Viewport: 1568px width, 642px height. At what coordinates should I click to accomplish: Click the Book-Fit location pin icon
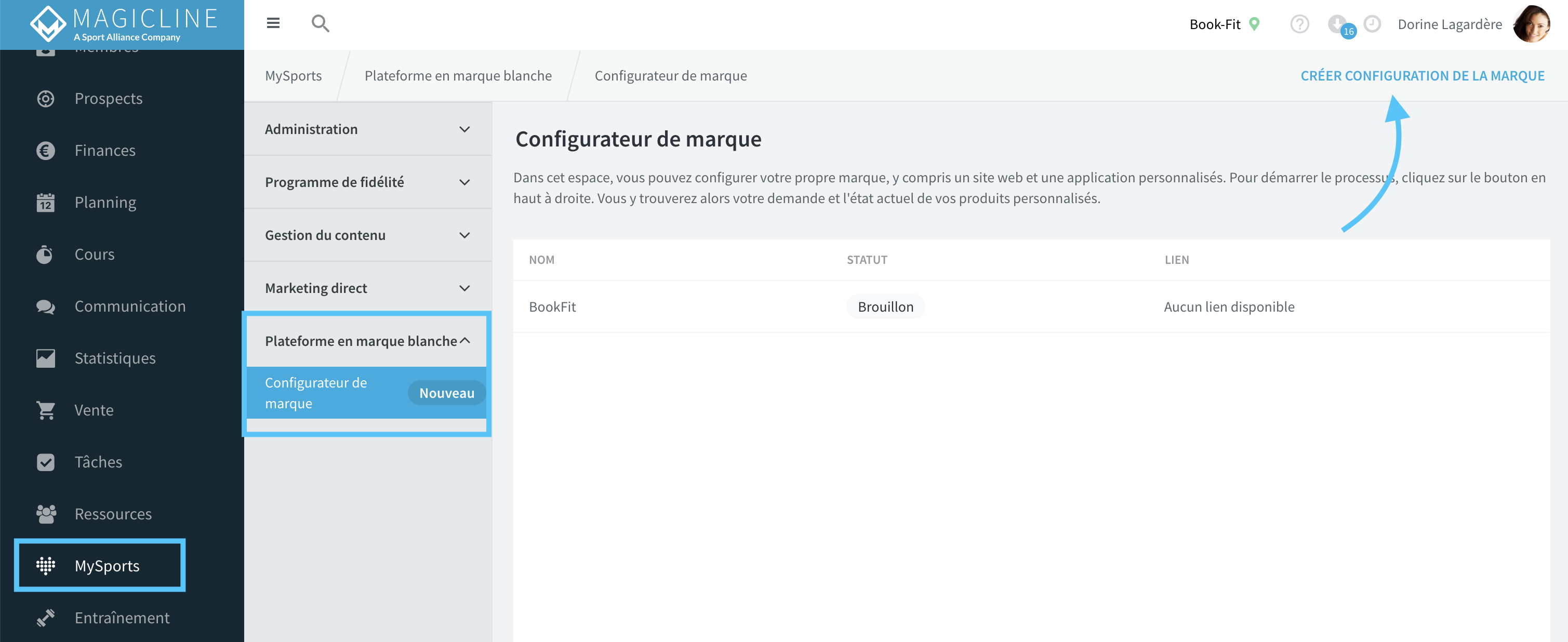pyautogui.click(x=1254, y=24)
